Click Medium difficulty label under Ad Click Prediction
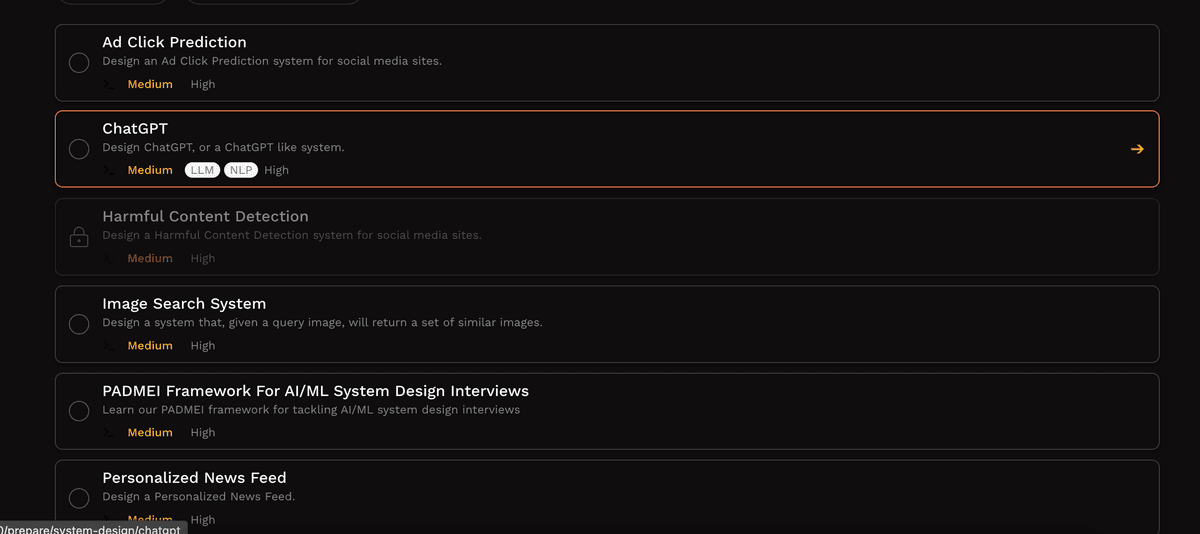 click(150, 84)
